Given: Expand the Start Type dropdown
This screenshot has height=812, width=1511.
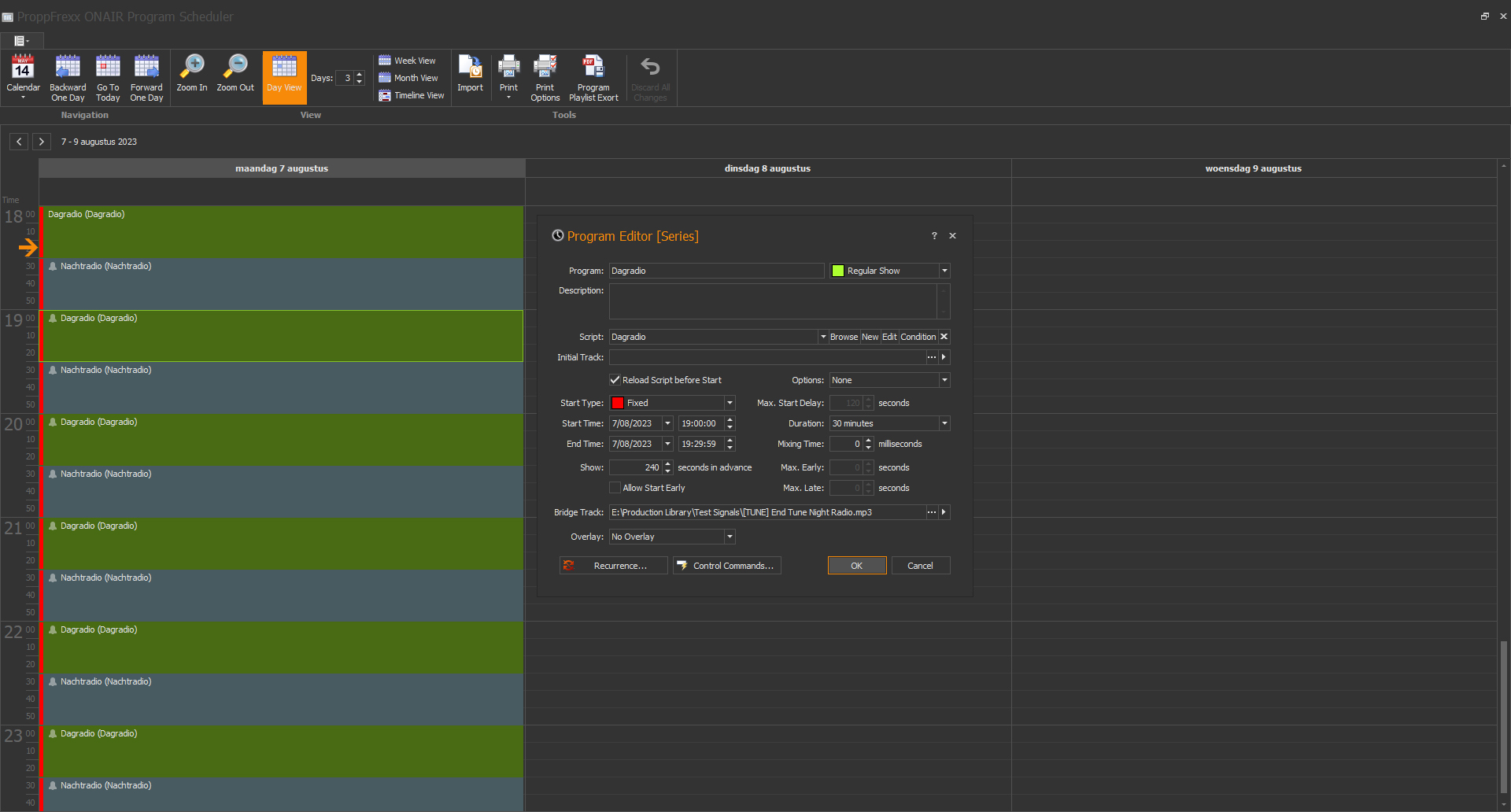Looking at the screenshot, I should coord(730,403).
